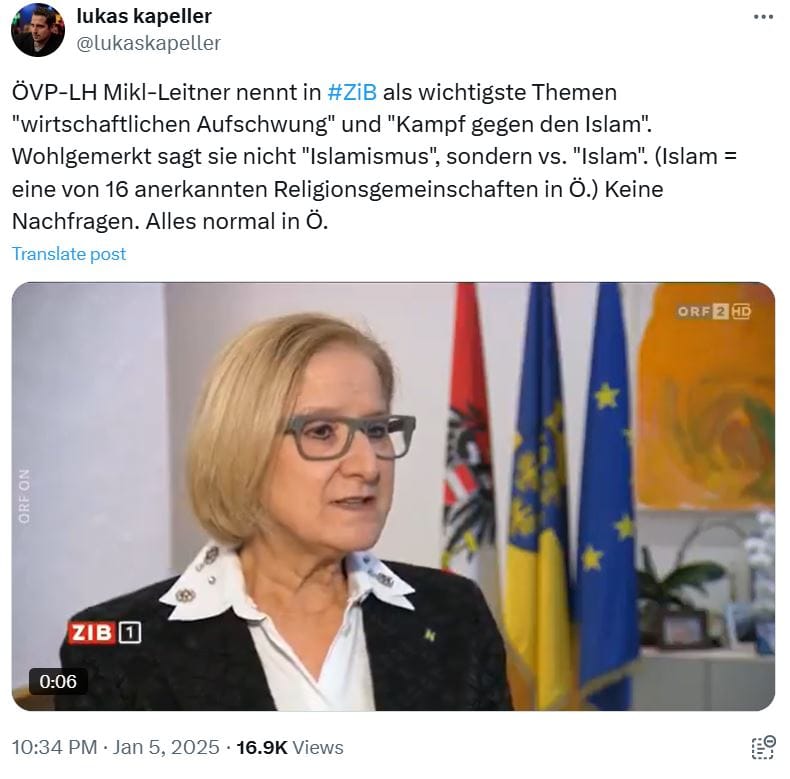Click lukas kapeller's profile avatar
This screenshot has height=779, width=790.
38,29
